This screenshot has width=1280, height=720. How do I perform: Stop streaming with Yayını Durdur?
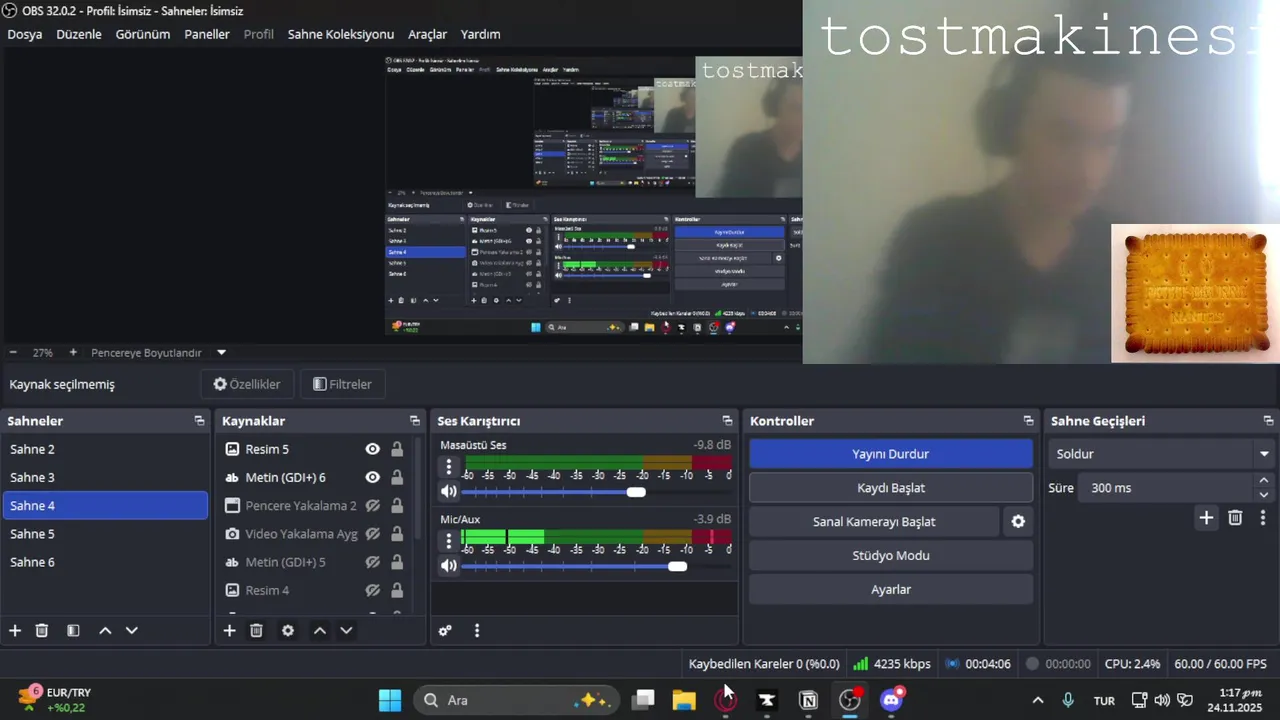click(x=891, y=454)
